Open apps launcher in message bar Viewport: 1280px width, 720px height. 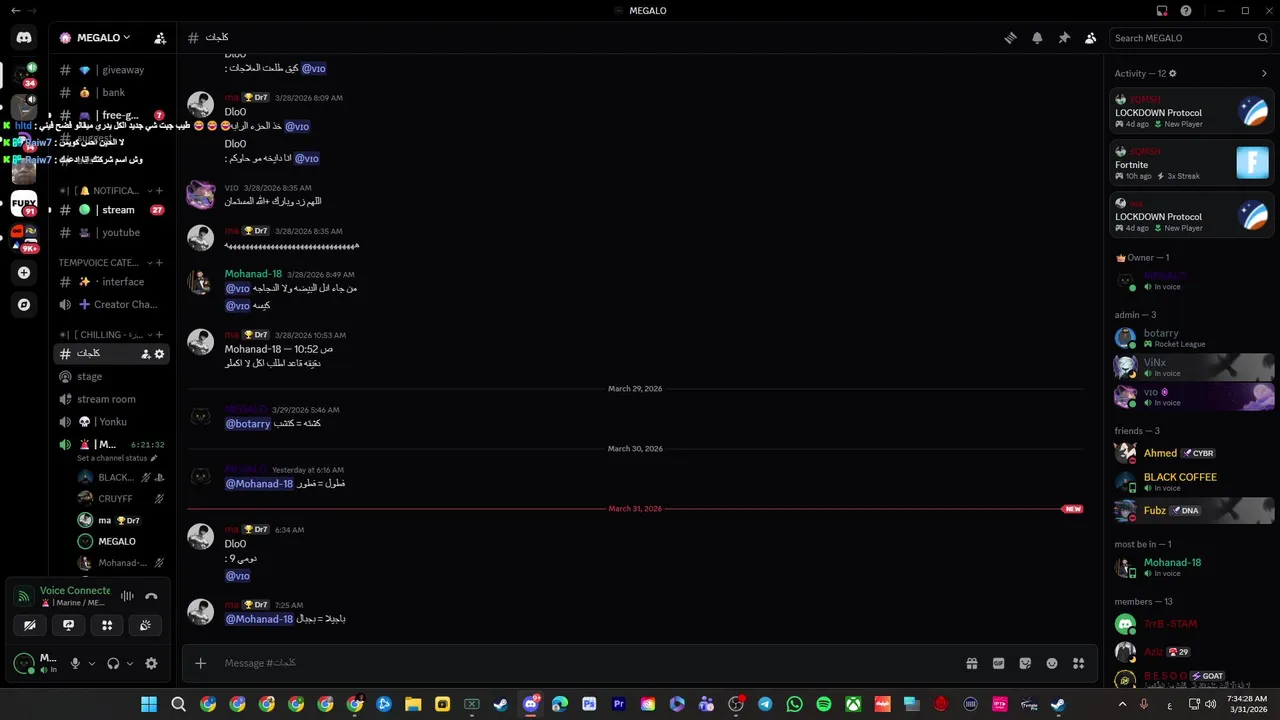pos(1079,663)
